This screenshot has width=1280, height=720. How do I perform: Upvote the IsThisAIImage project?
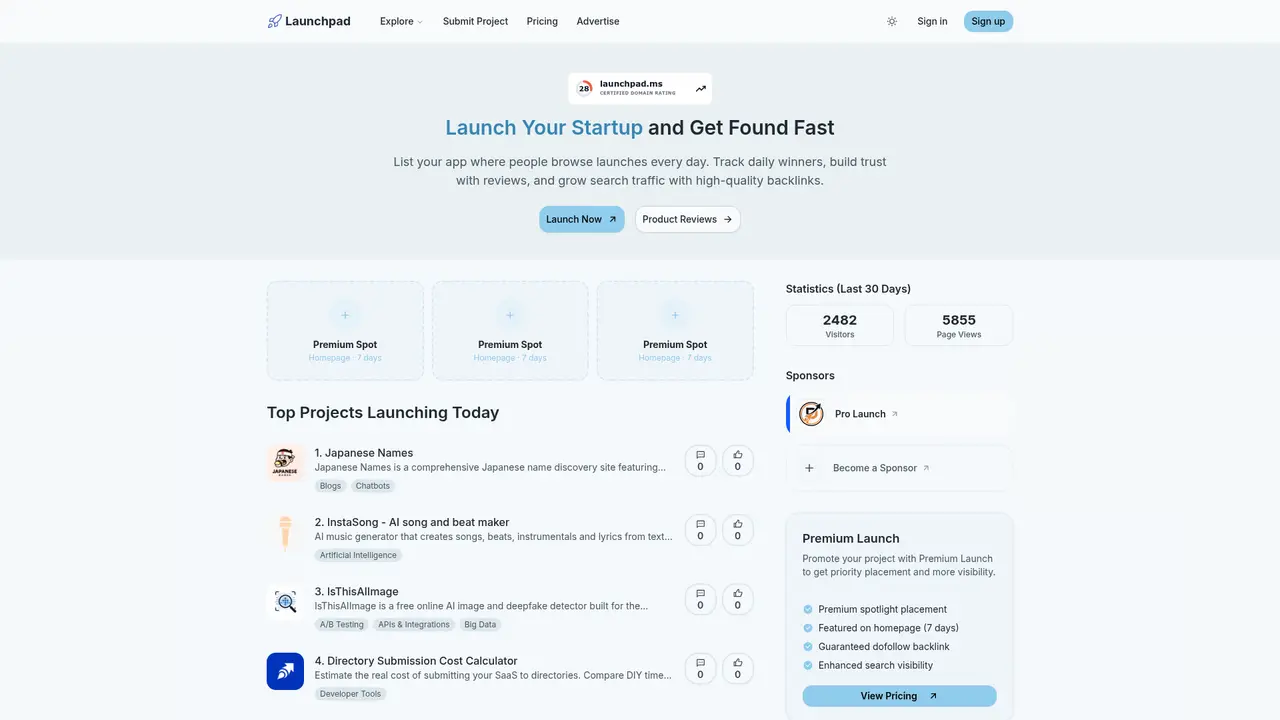738,599
